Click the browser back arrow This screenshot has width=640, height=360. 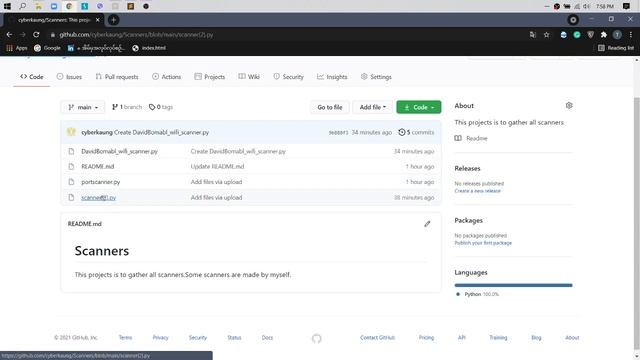[x=9, y=35]
